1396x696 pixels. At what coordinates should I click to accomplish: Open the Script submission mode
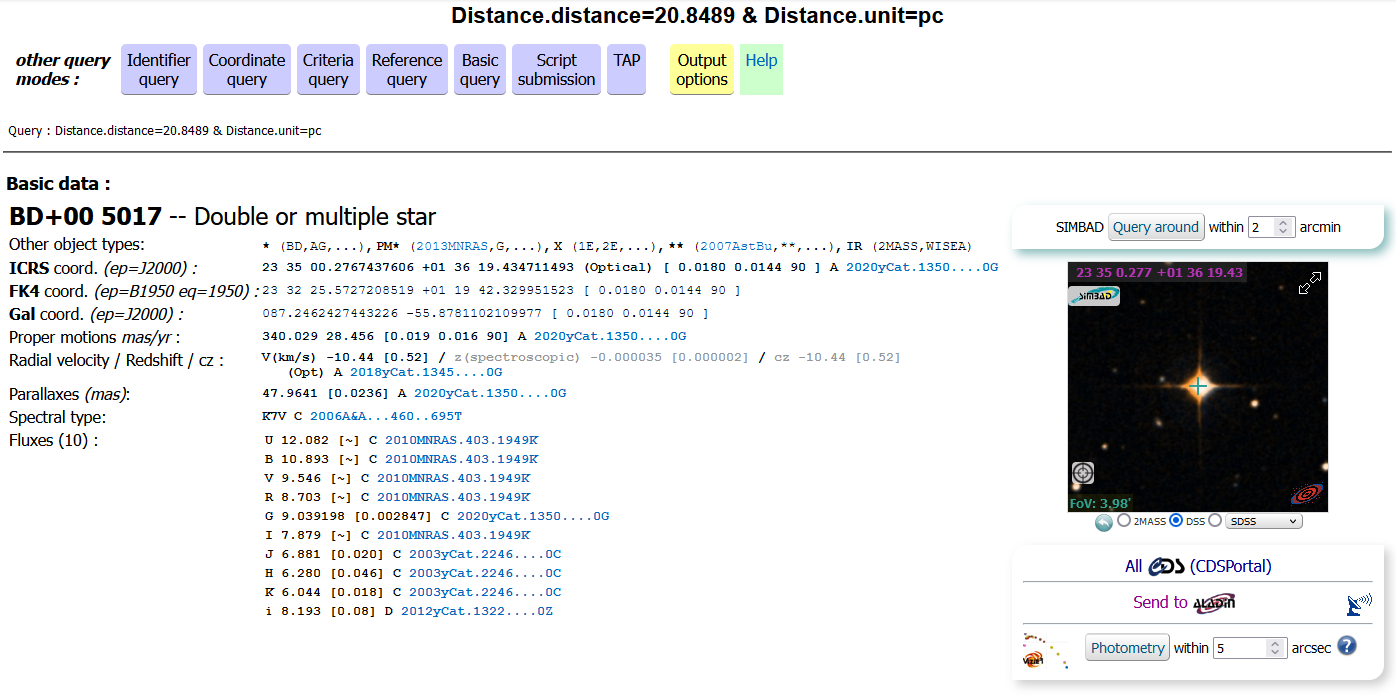tap(557, 70)
